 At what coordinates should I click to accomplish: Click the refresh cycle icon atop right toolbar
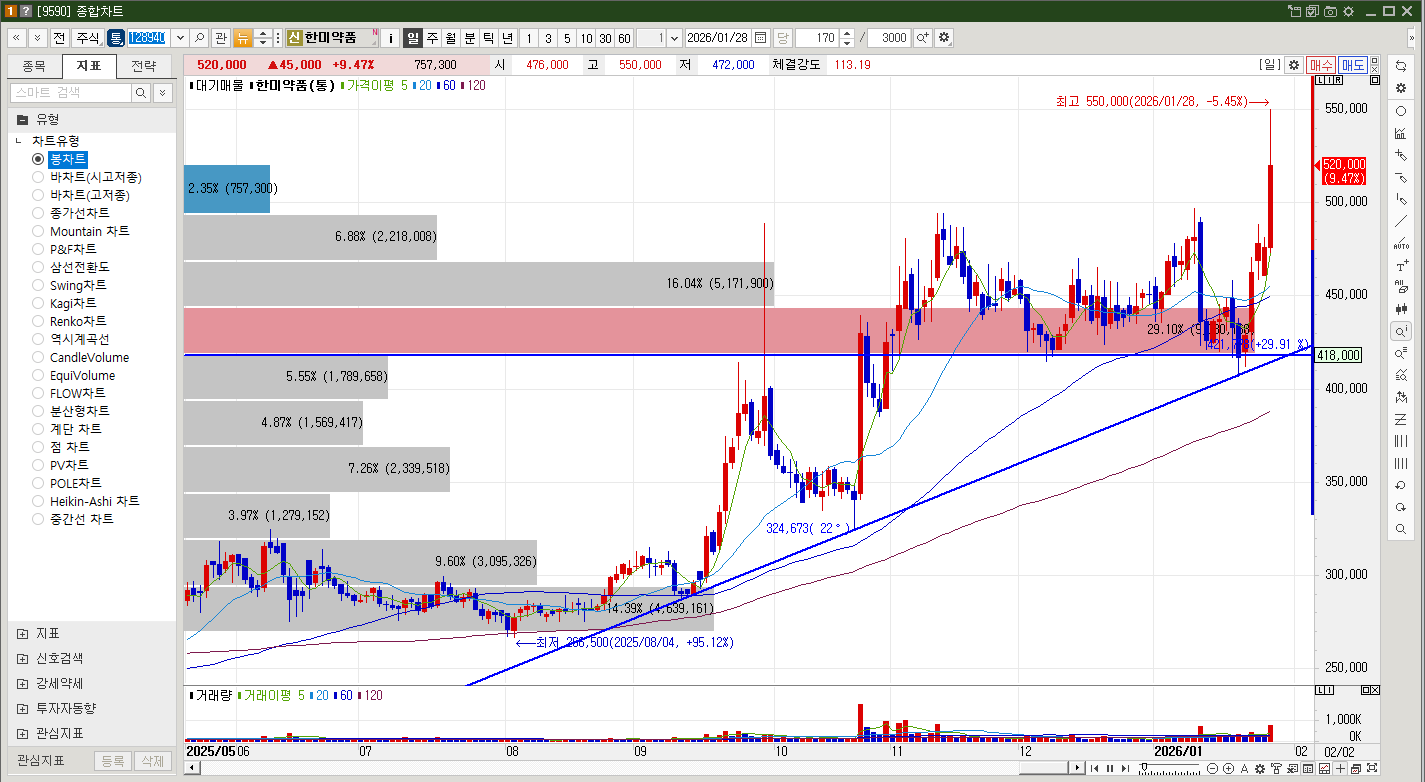1400,65
